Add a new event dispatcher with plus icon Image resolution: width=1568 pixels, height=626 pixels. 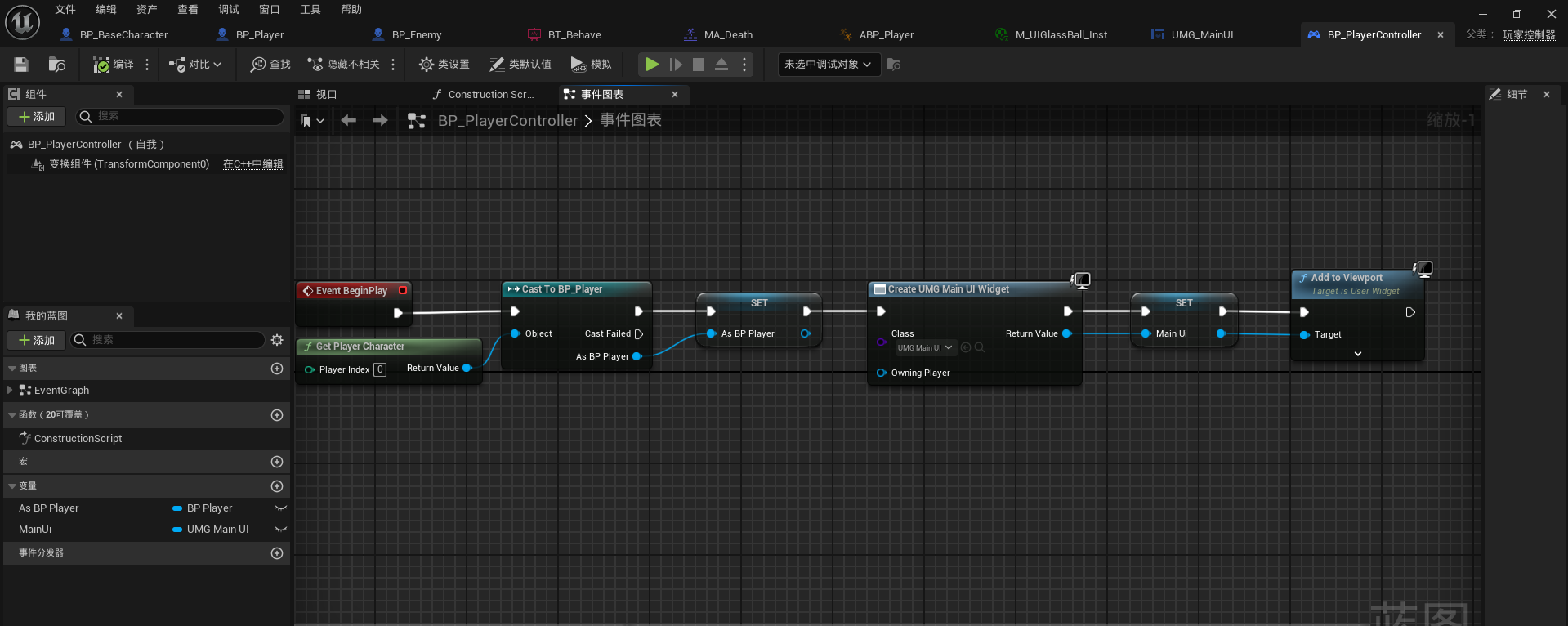[x=277, y=553]
